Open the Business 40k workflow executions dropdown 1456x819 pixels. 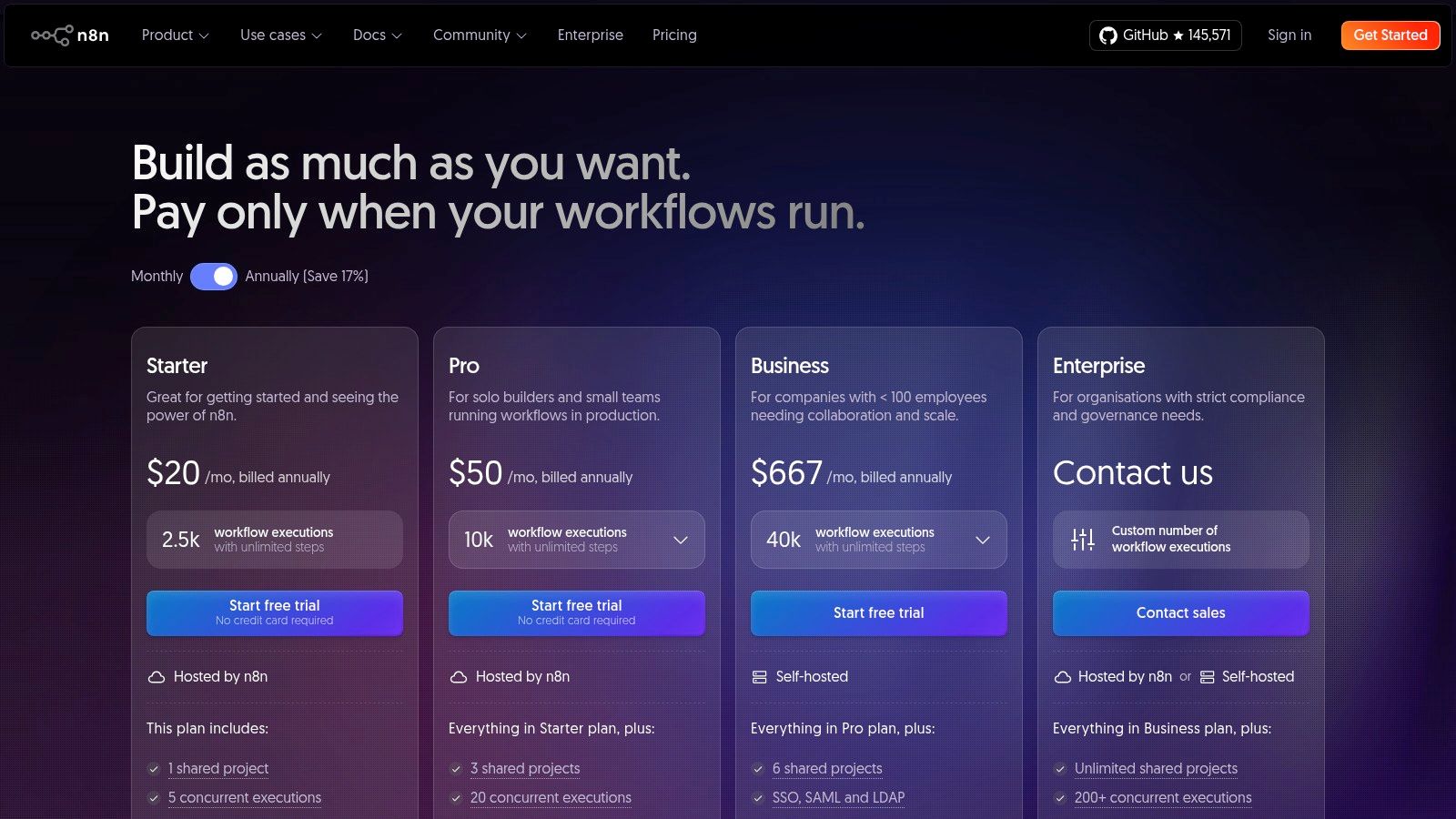pyautogui.click(x=879, y=540)
